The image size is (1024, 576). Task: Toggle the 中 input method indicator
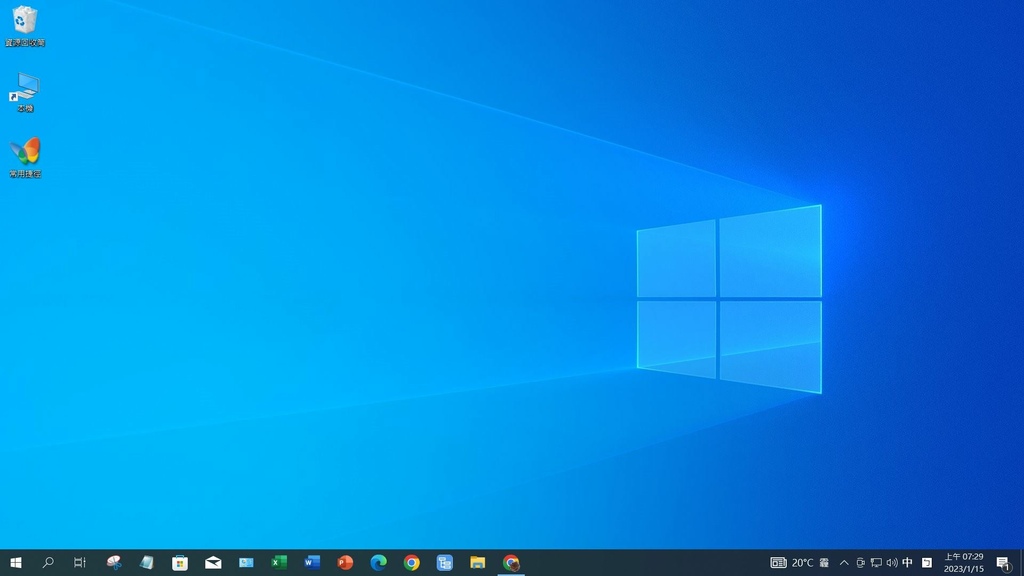908,562
